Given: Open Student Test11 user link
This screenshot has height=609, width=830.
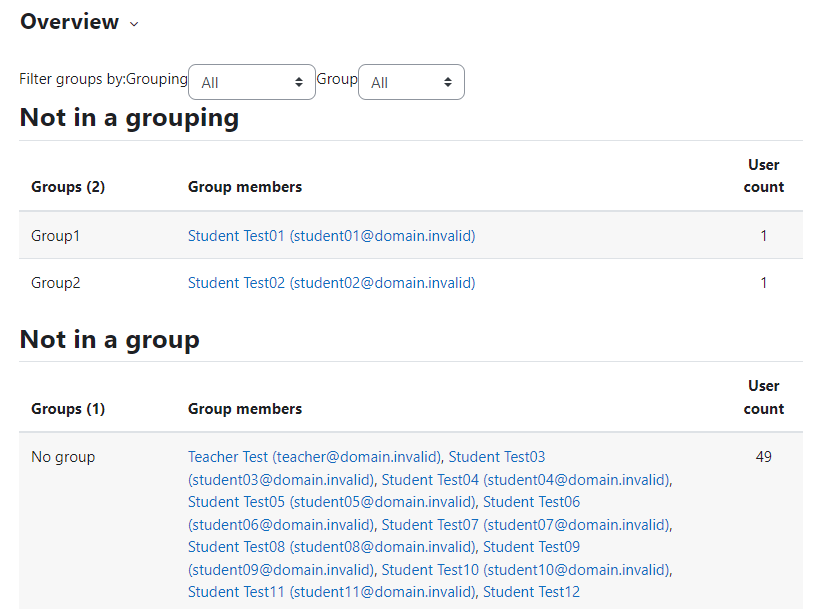Looking at the screenshot, I should [332, 592].
